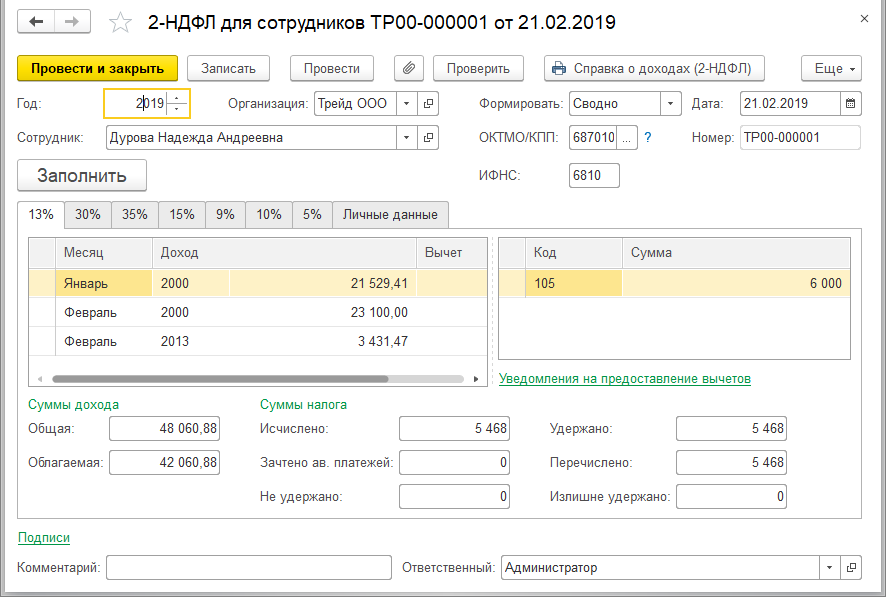Screen dimensions: 886x597
Task: Open attached files via paperclip icon
Action: (x=409, y=68)
